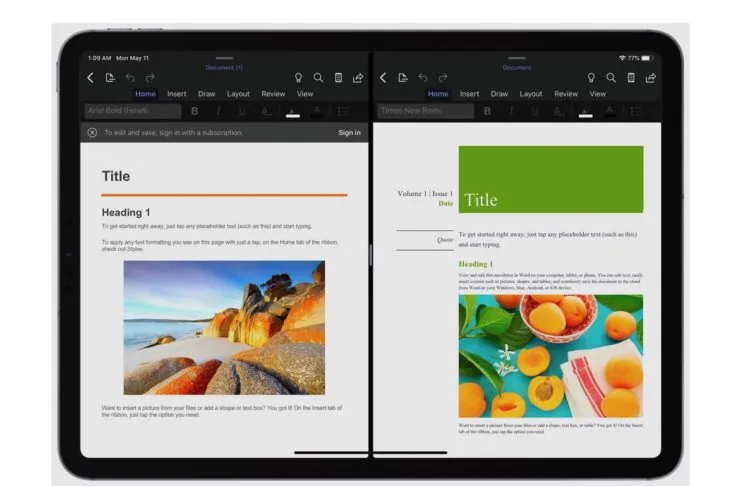Open mobile view icon in left document

point(338,78)
